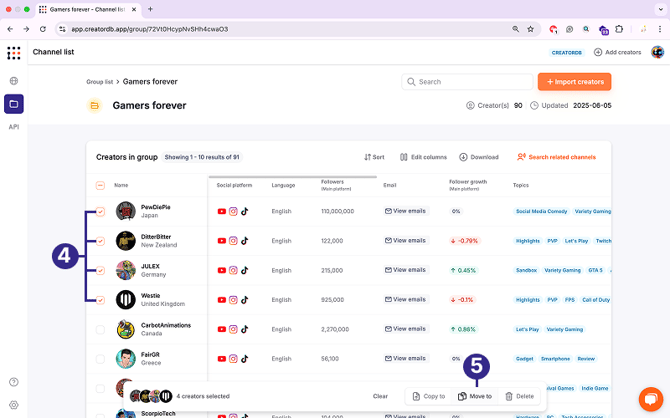Uncheck the JULEX checkbox
Screen dimensions: 670x418
point(100,271)
